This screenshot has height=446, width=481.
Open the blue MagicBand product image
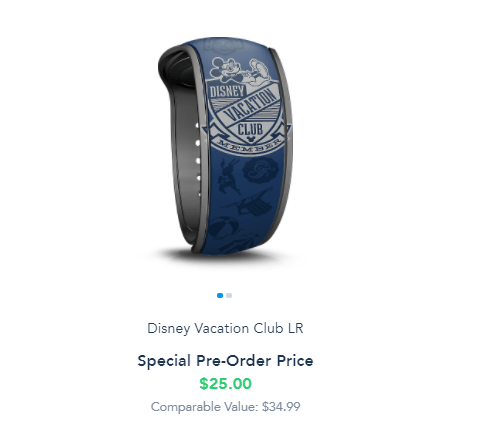225,146
